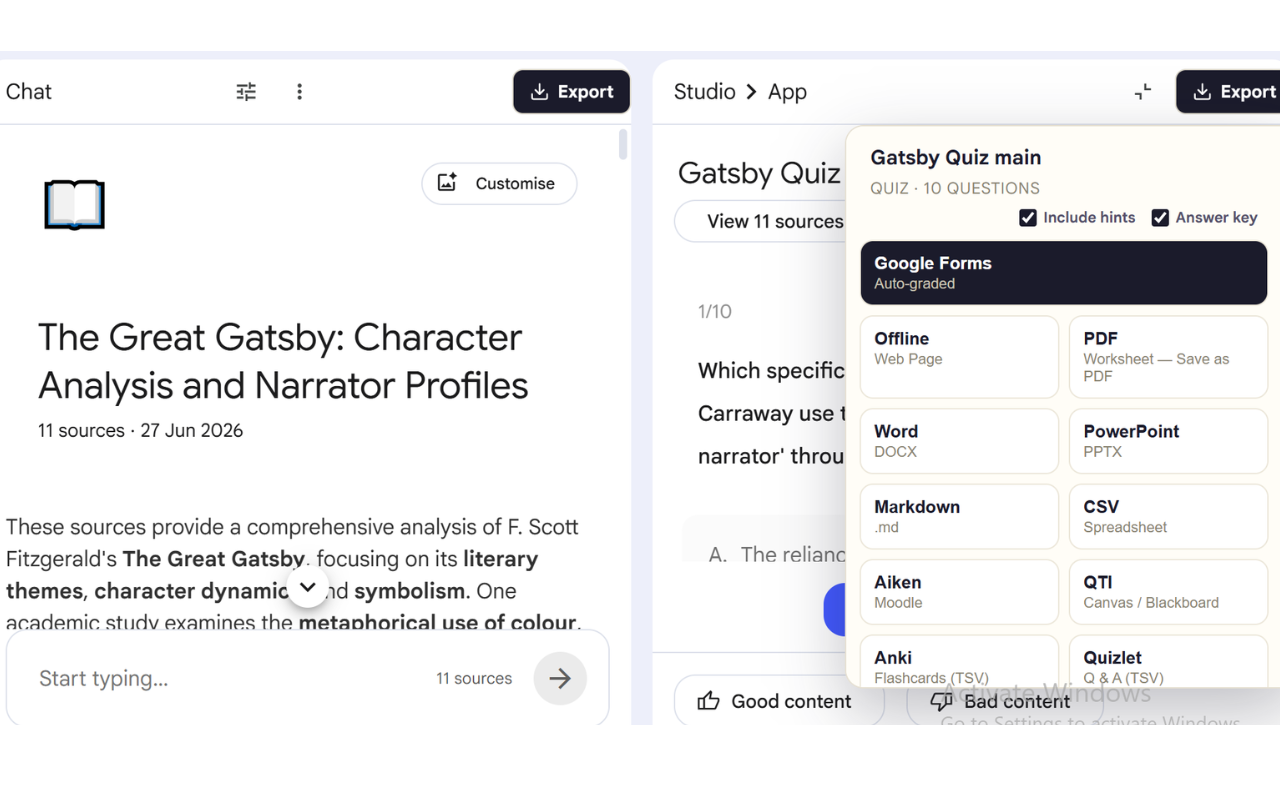Toggle the Answer key checkbox
This screenshot has width=1280, height=800.
pos(1160,218)
